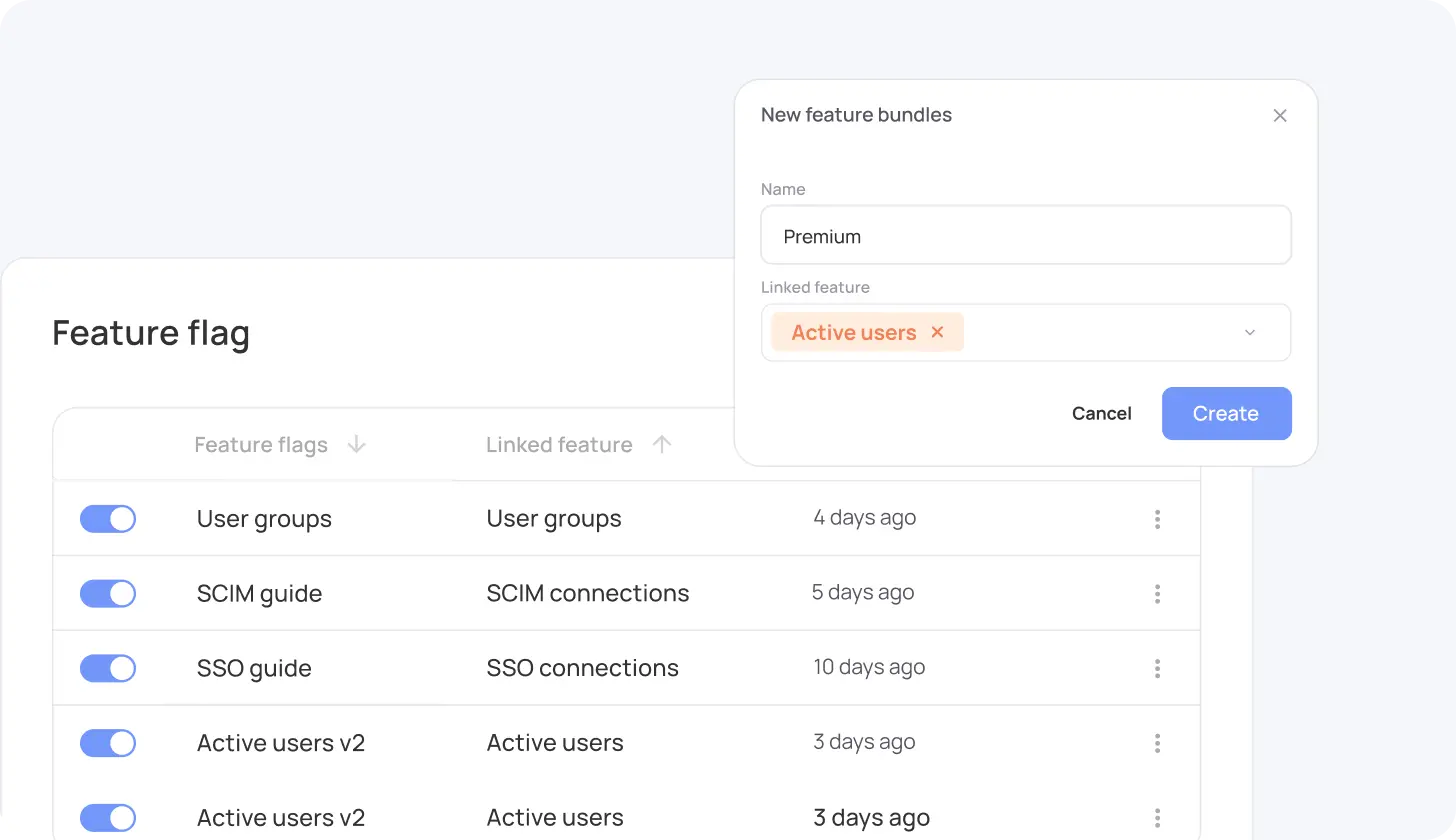Open the SCIM guide row kebab menu
The height and width of the screenshot is (840, 1456).
1157,594
